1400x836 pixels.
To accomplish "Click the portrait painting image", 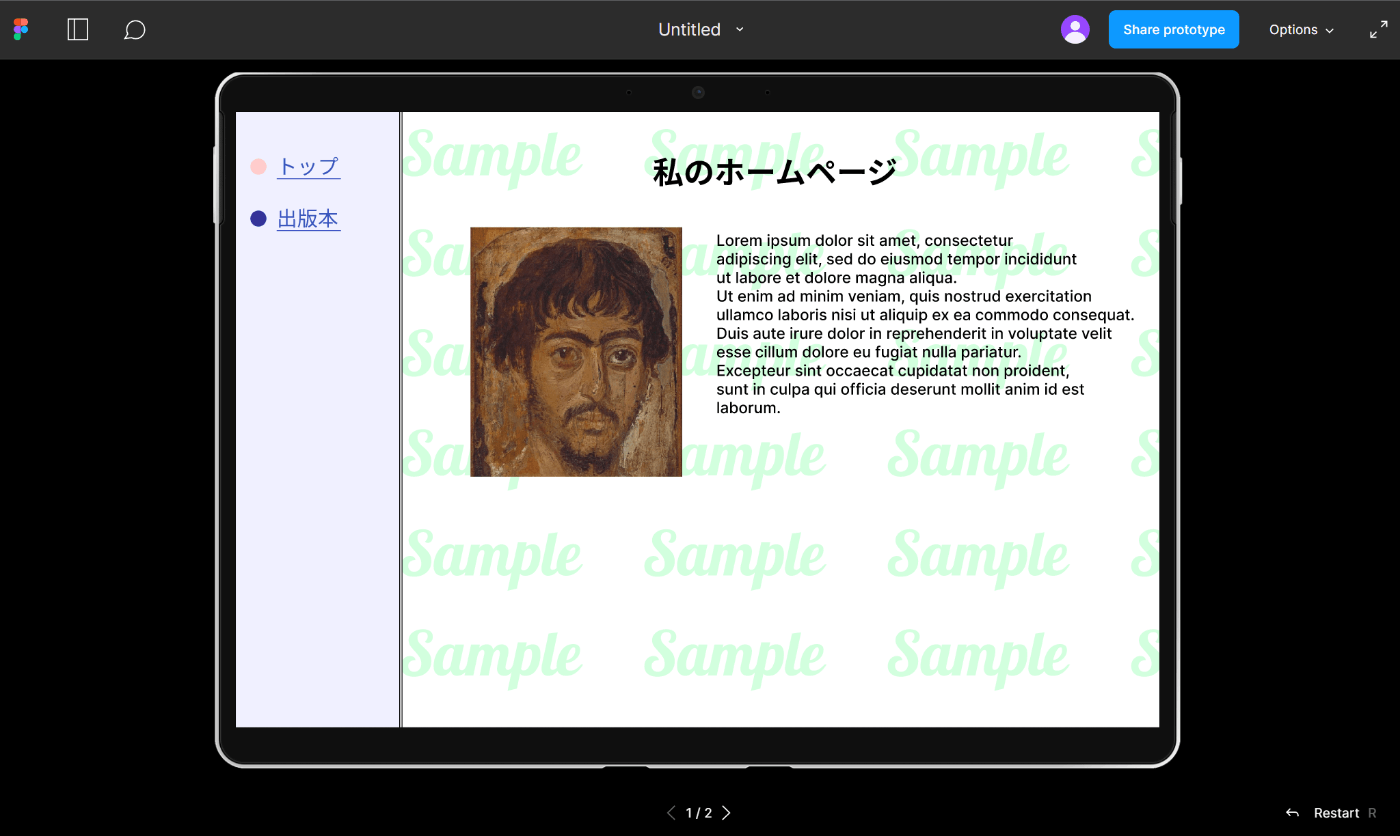I will click(x=576, y=352).
